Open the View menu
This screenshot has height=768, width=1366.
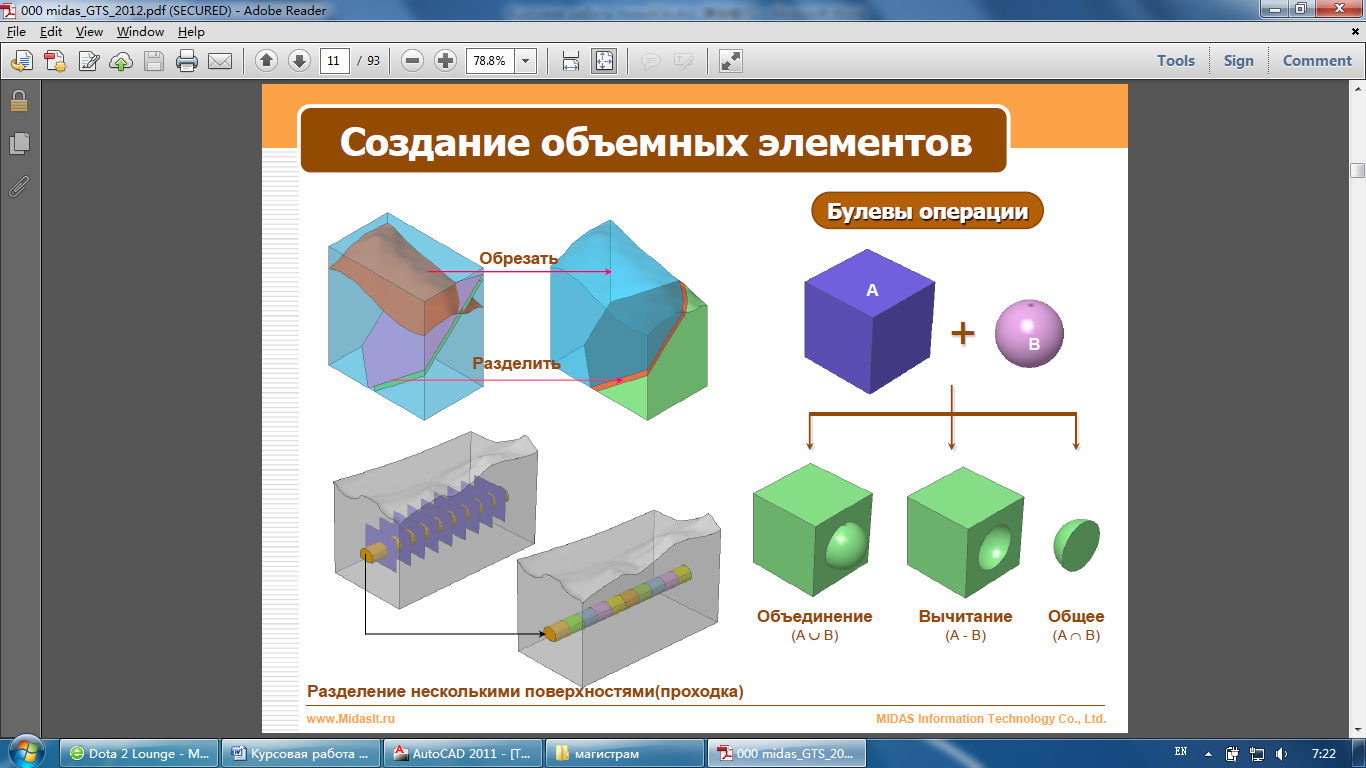tap(89, 32)
